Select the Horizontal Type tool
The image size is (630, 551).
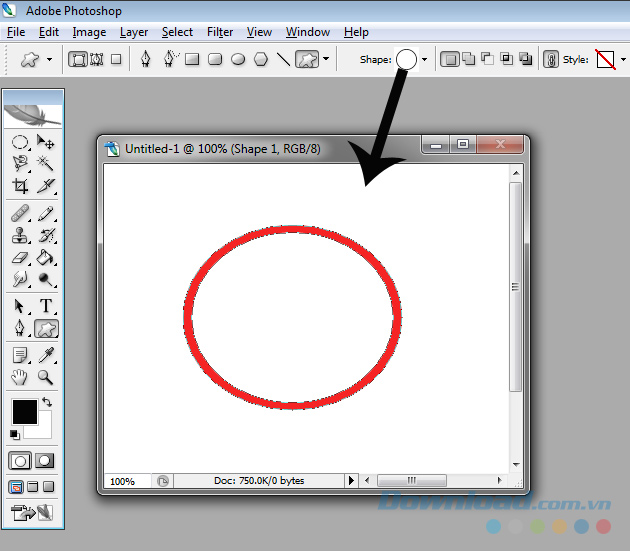pos(46,306)
